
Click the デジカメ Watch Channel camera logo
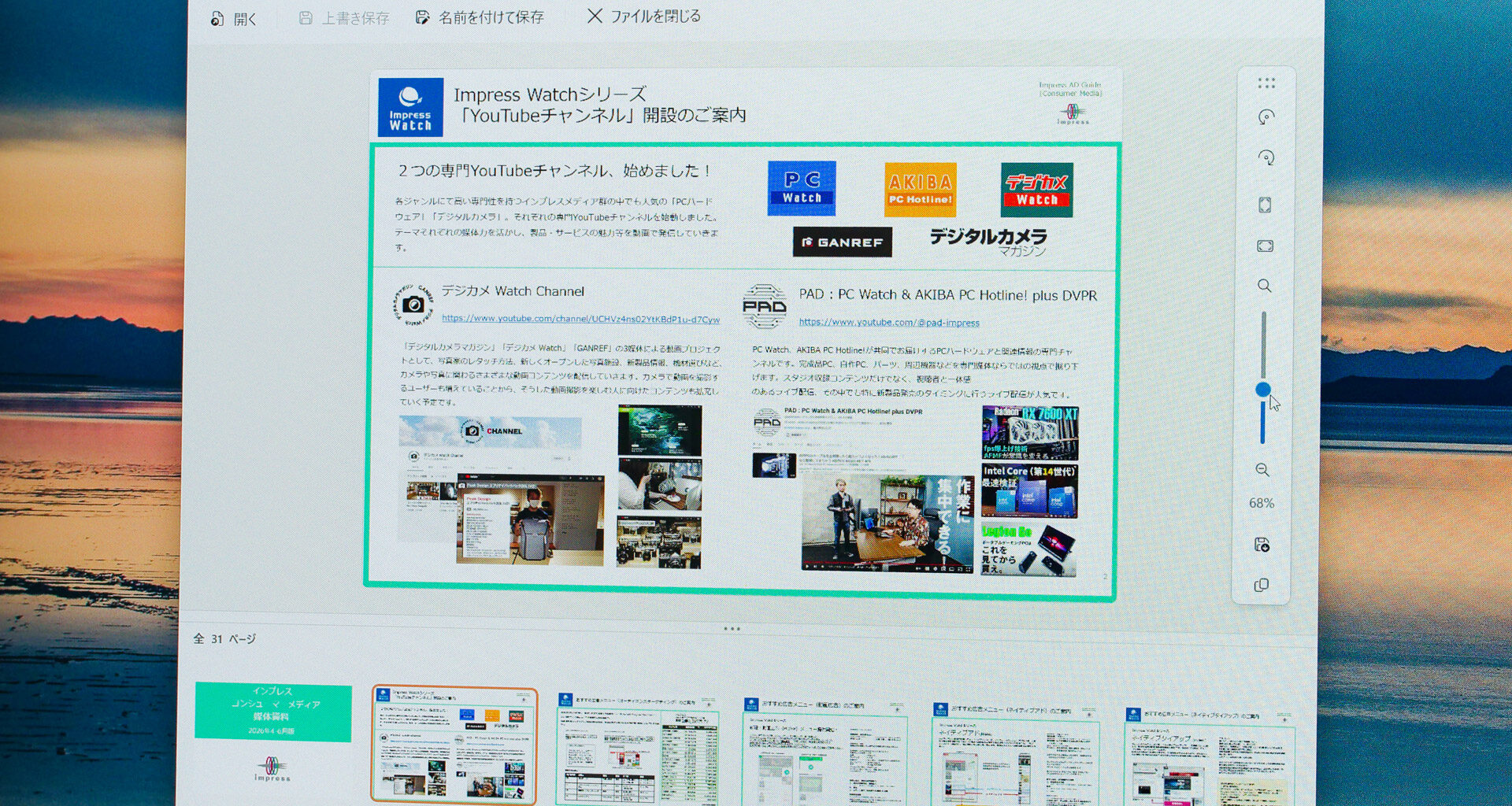pyautogui.click(x=413, y=305)
